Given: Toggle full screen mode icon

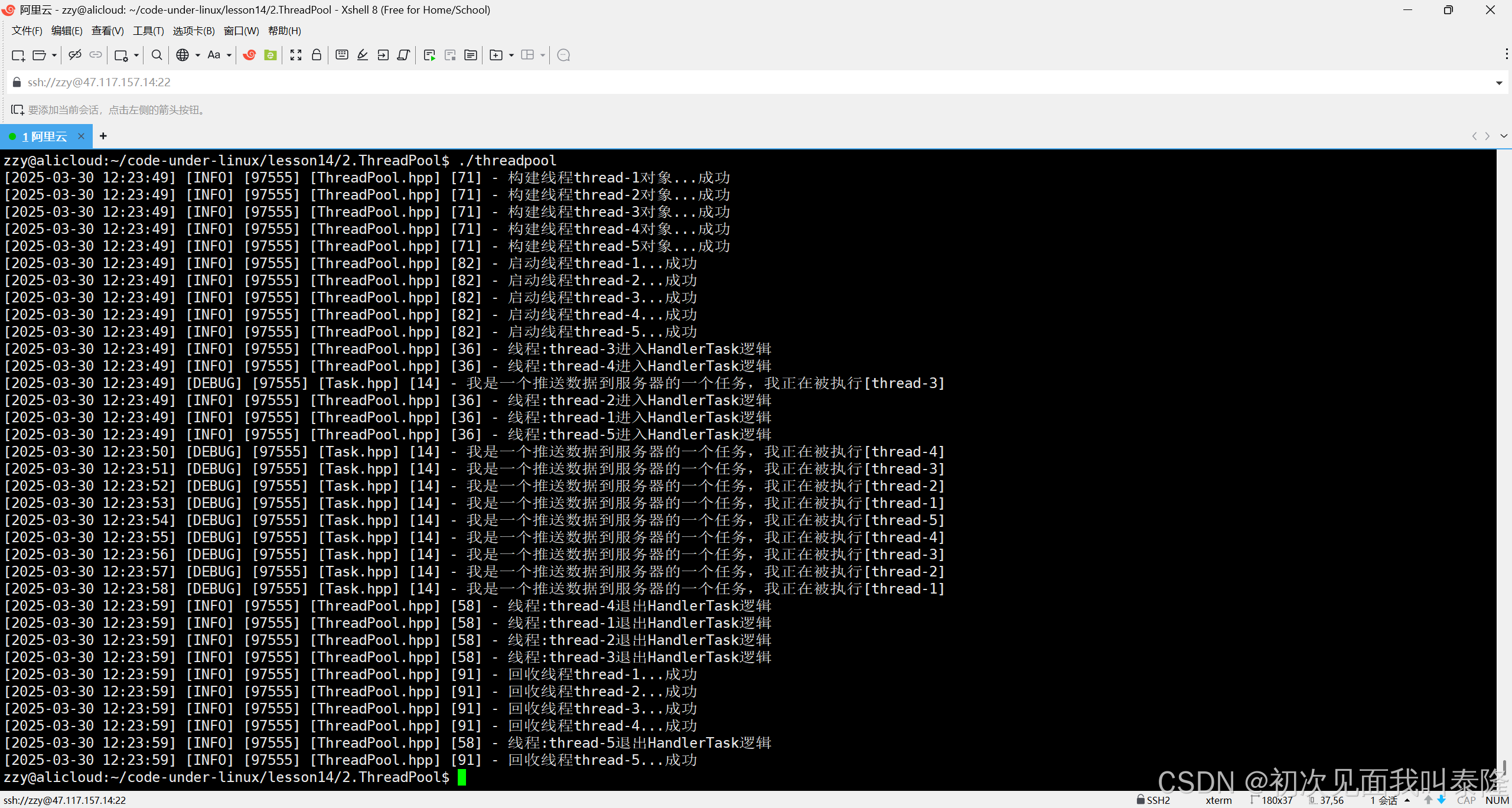Looking at the screenshot, I should pos(296,55).
